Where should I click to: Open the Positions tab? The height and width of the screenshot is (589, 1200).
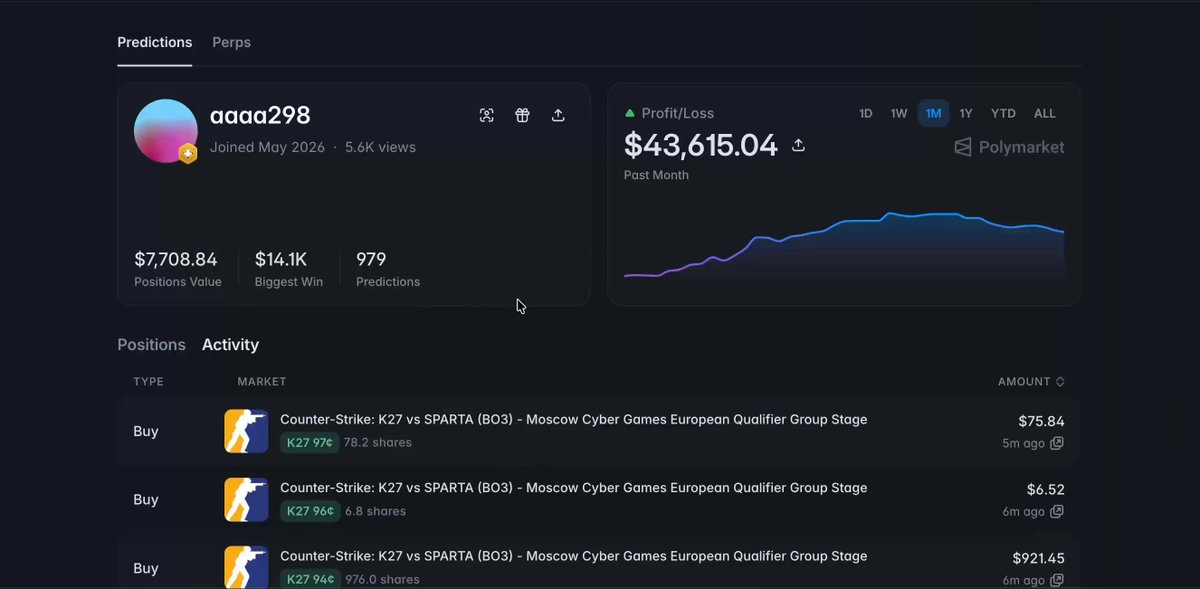[x=152, y=345]
